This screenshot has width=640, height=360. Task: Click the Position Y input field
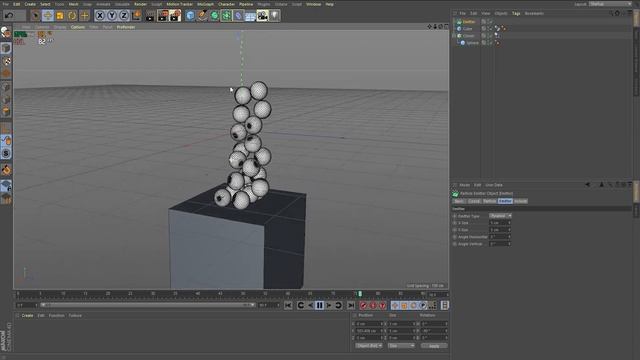click(x=369, y=331)
